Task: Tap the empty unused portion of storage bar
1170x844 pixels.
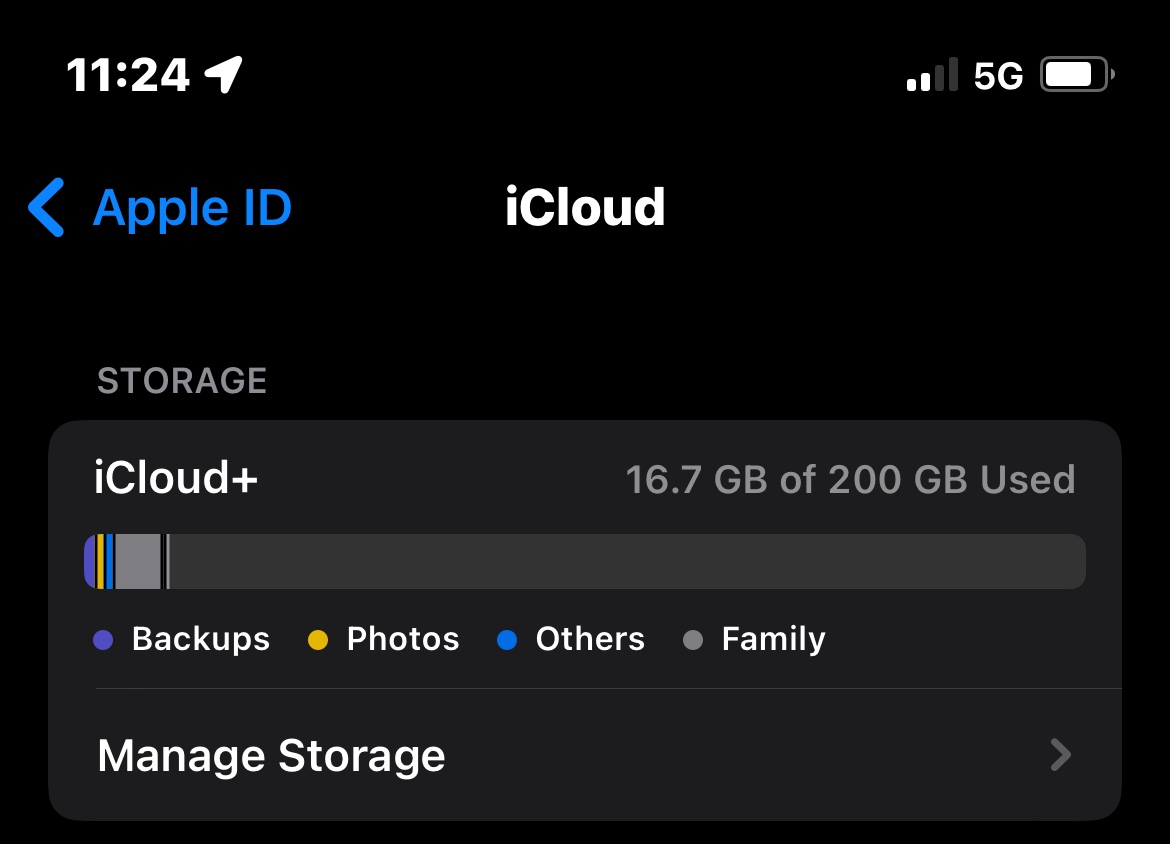Action: tap(620, 561)
